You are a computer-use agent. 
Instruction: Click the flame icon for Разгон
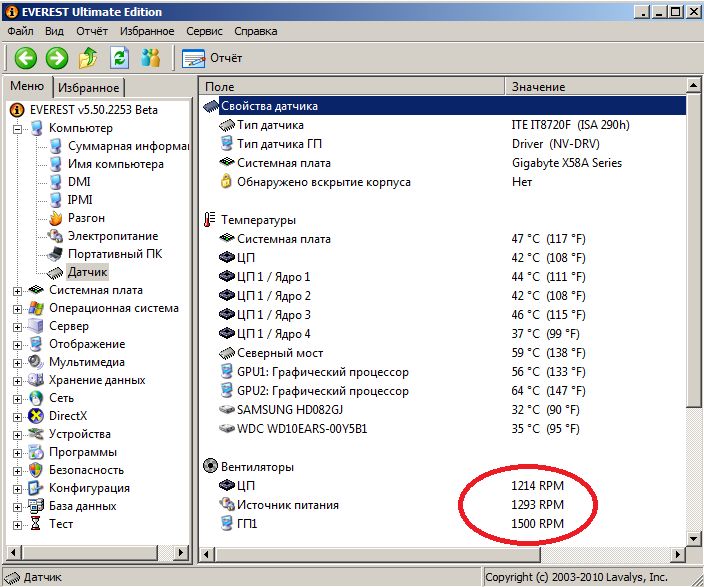click(56, 218)
